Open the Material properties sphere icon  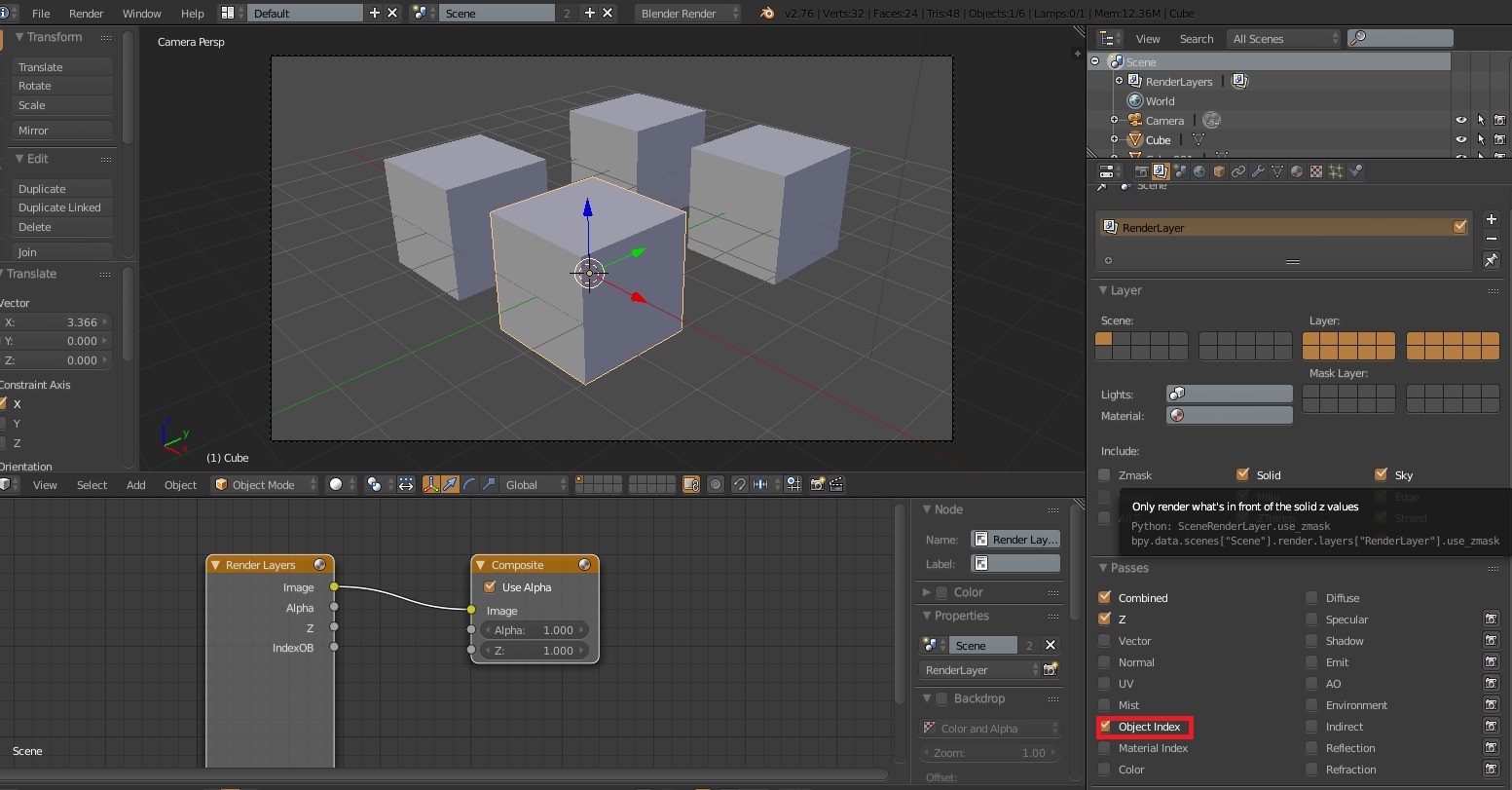[1297, 171]
